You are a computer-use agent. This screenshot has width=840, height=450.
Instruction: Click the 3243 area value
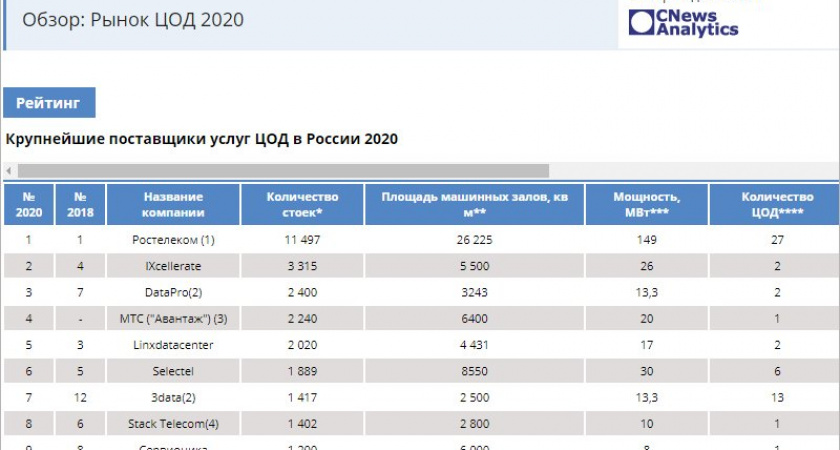point(474,292)
